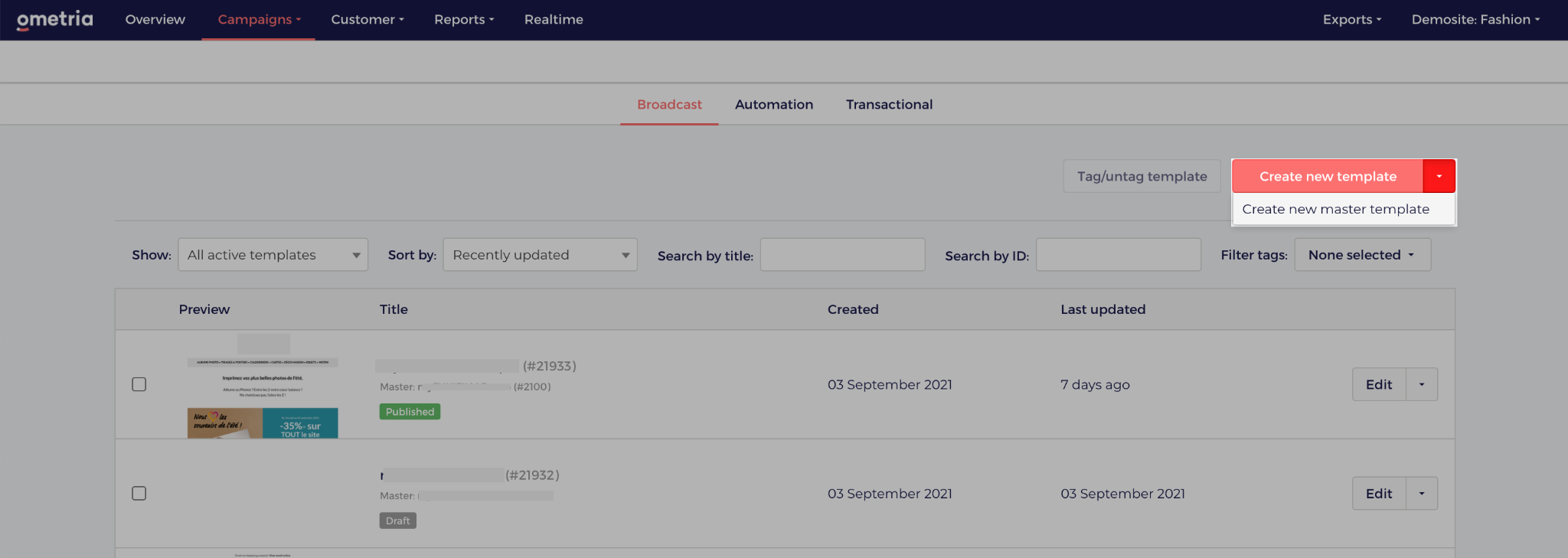Open caret menu beside Edit for template #21932
The height and width of the screenshot is (558, 1568).
pos(1422,494)
